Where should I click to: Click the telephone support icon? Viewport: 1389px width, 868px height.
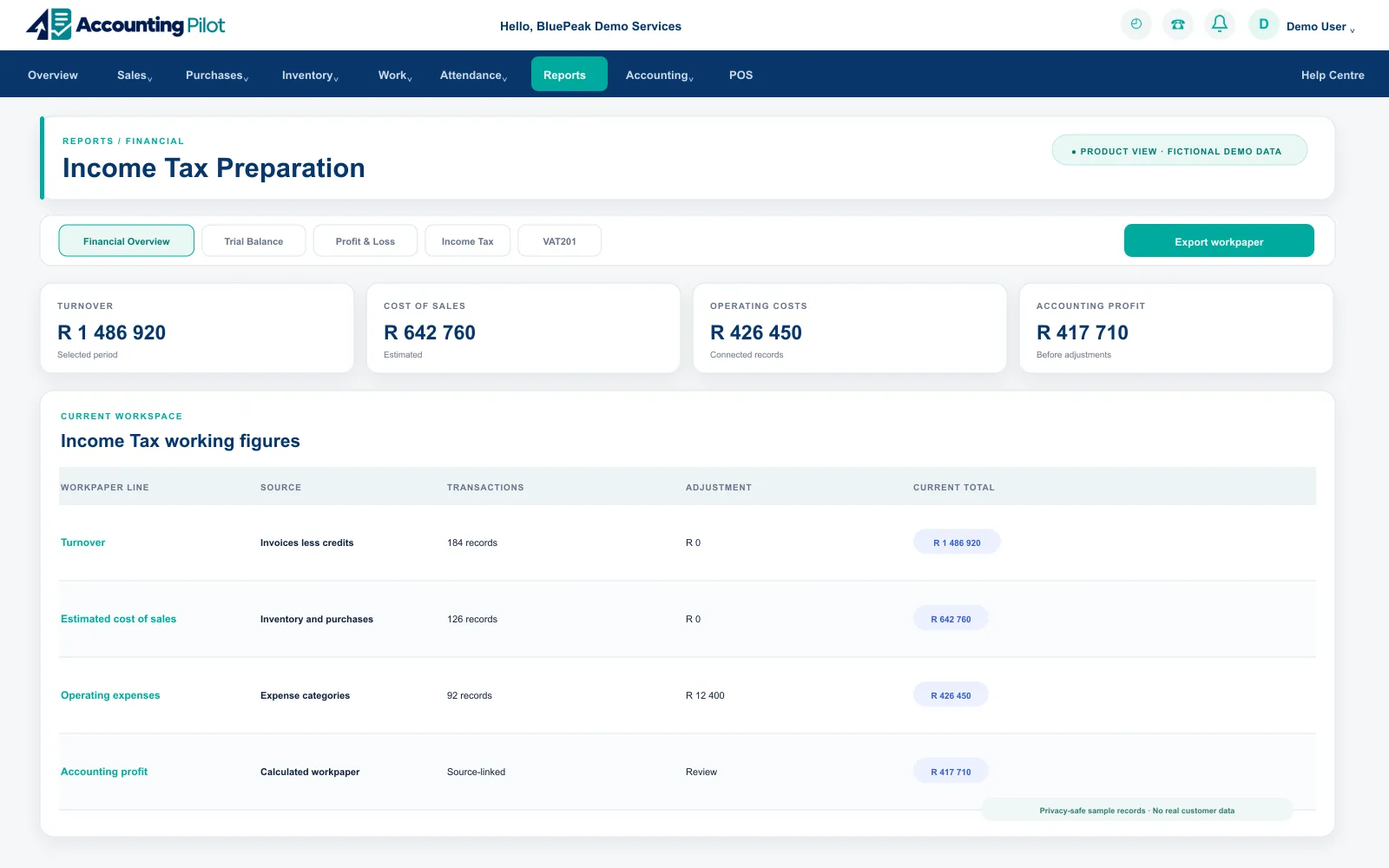(x=1178, y=24)
